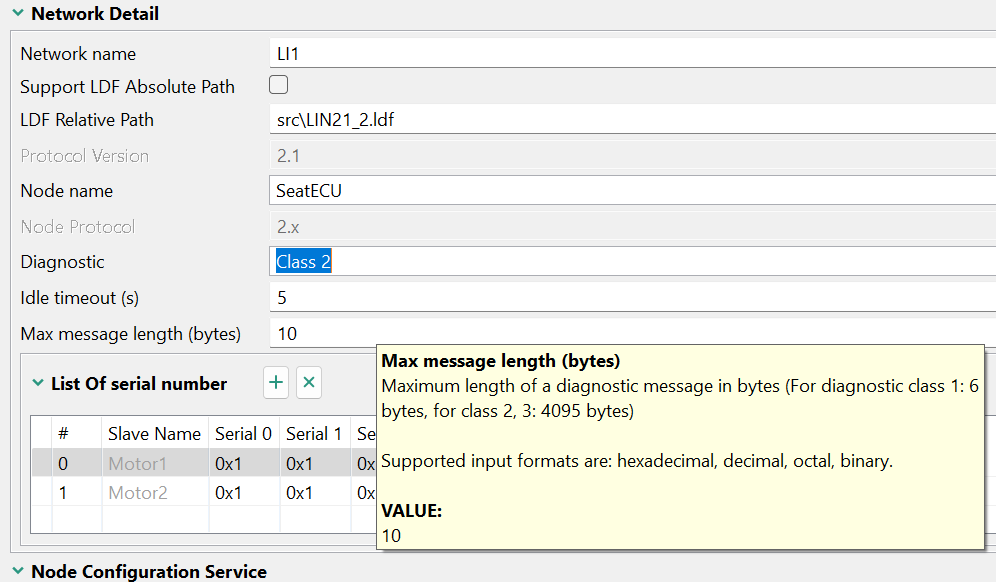Select the Protocol Version field 2.1
Image resolution: width=996 pixels, height=582 pixels.
[x=633, y=156]
